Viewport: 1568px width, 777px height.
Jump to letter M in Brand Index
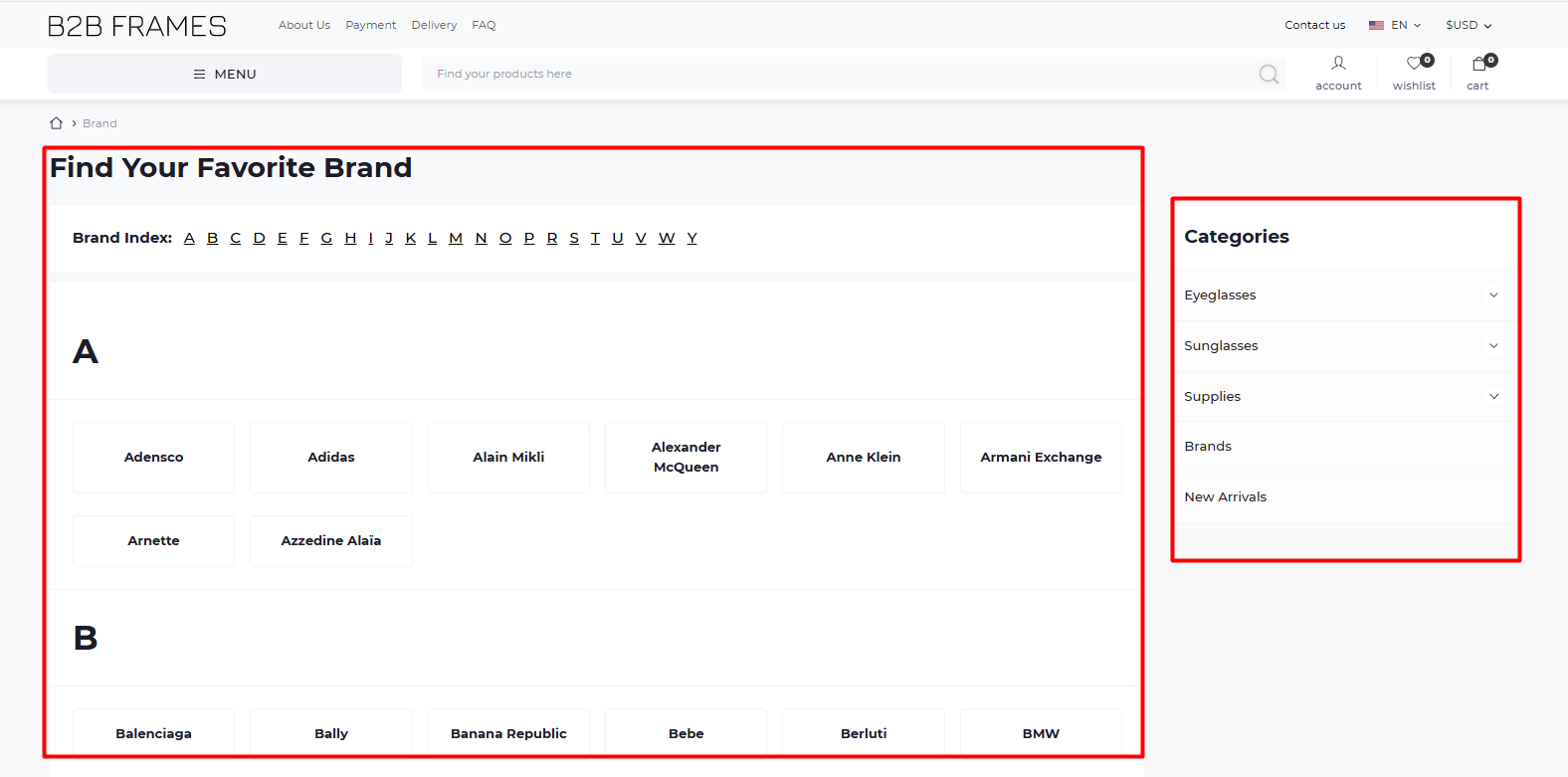[x=456, y=238]
